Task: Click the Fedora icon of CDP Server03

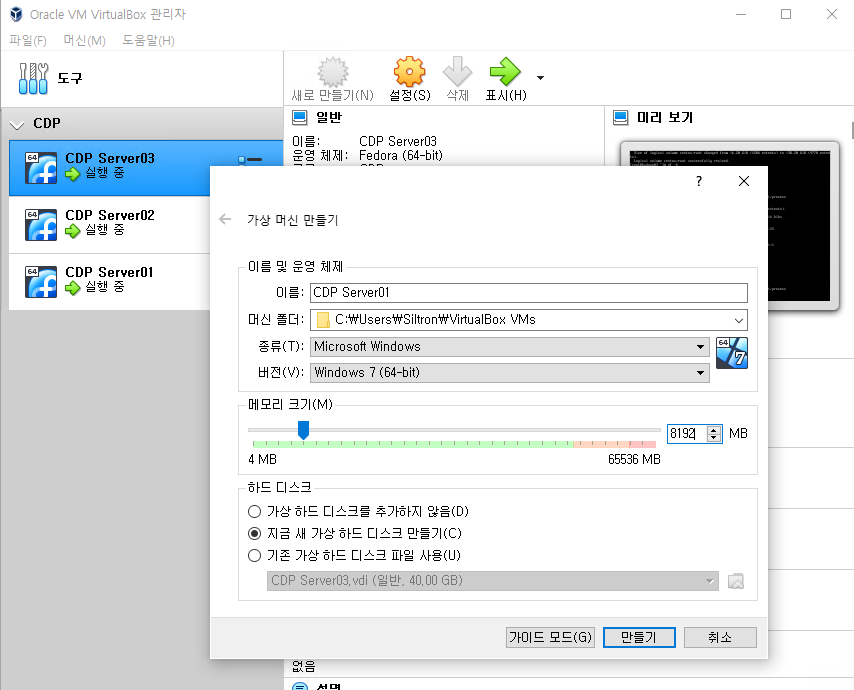Action: coord(41,168)
